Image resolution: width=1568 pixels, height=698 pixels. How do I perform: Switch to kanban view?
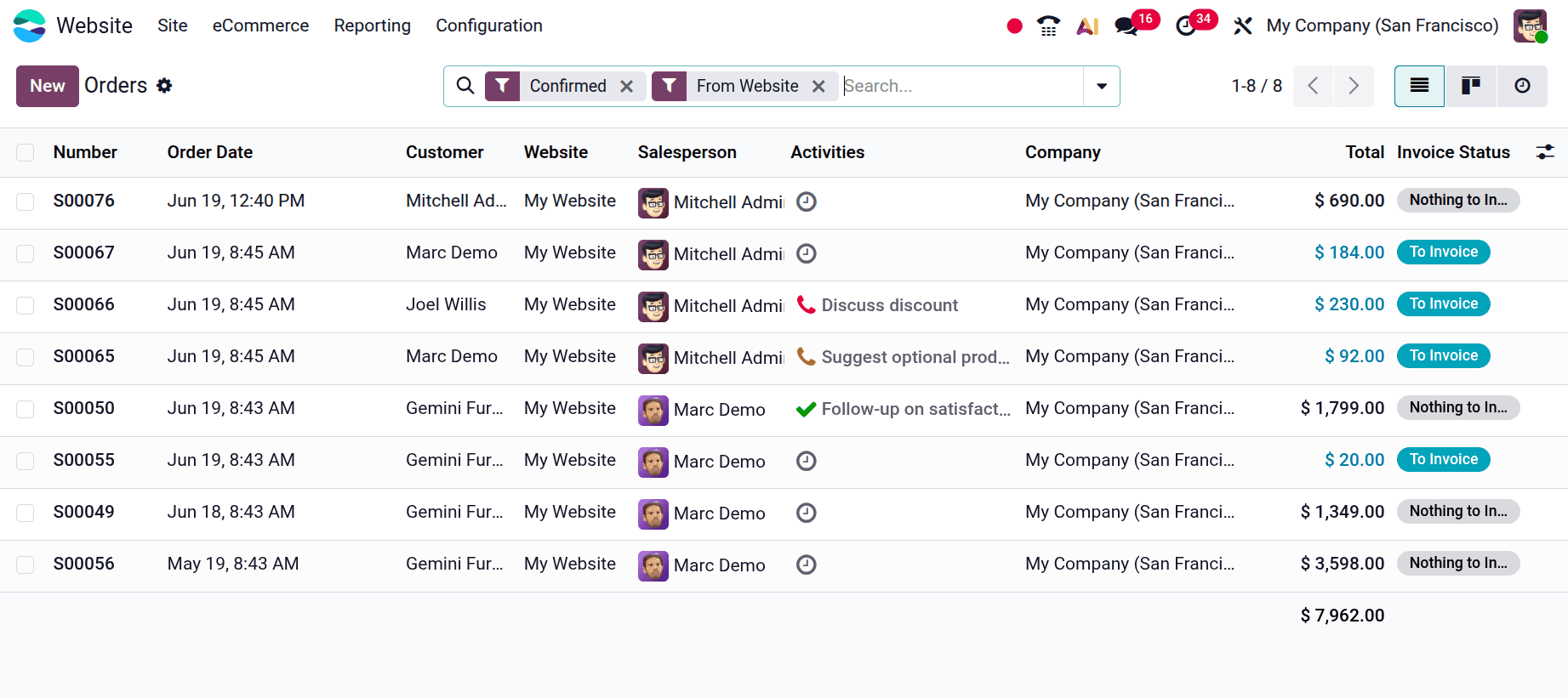1471,86
